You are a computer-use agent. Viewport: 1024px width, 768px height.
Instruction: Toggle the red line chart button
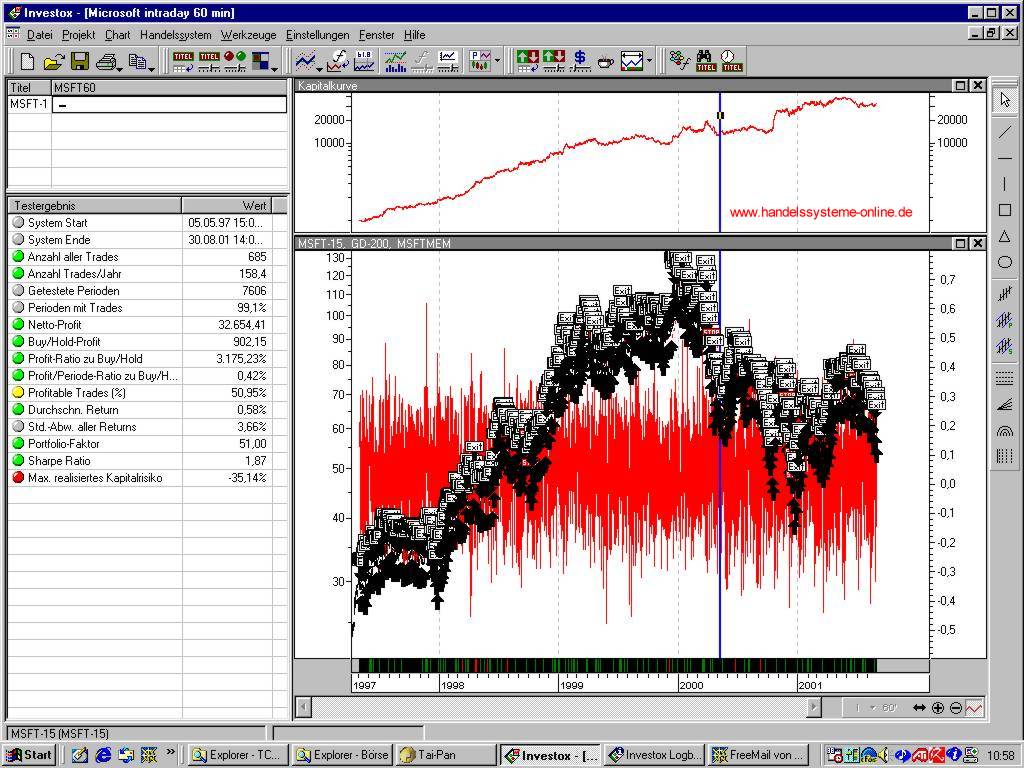pyautogui.click(x=974, y=707)
